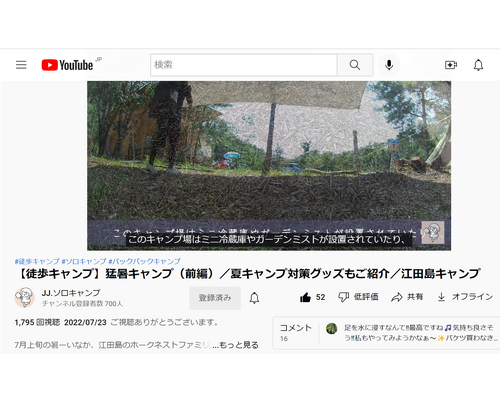500x400 pixels.
Task: Open the notifications bell in the header
Action: [478, 65]
